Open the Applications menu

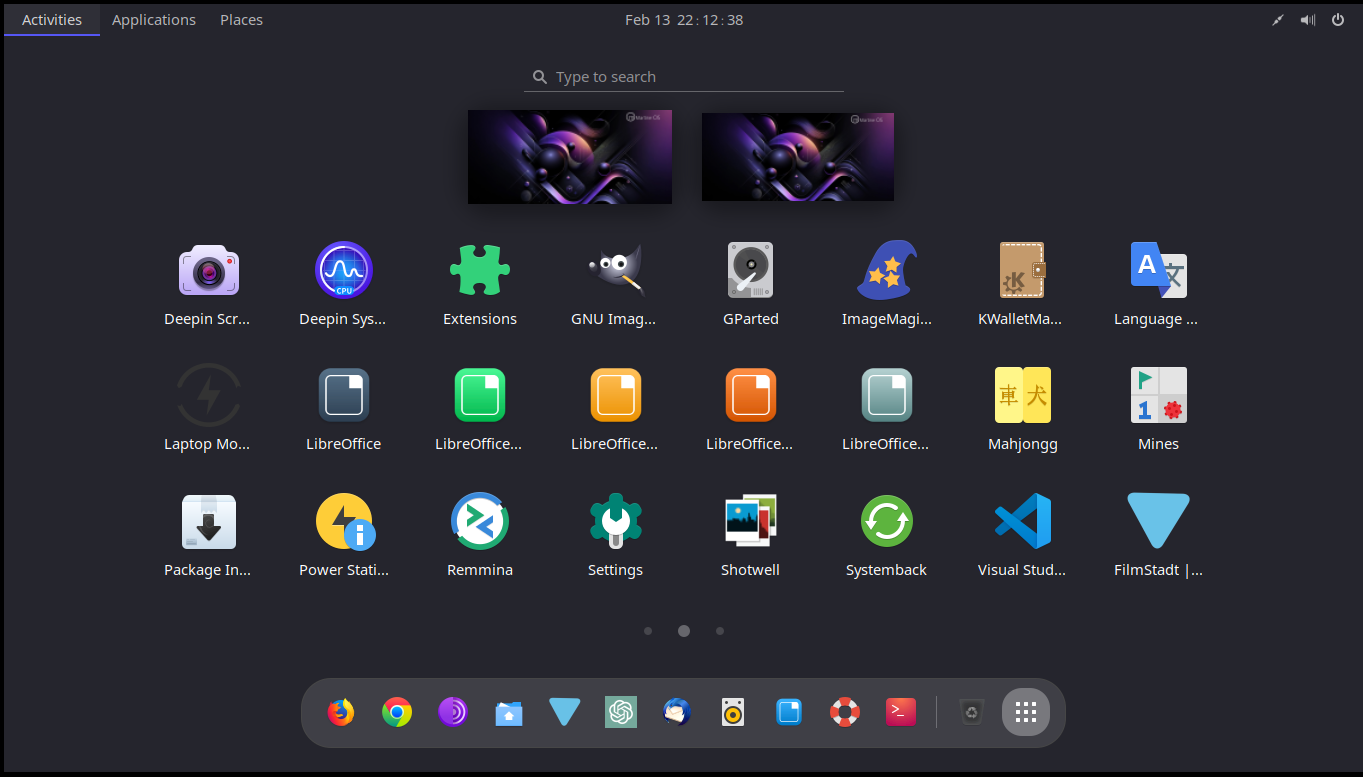click(154, 20)
